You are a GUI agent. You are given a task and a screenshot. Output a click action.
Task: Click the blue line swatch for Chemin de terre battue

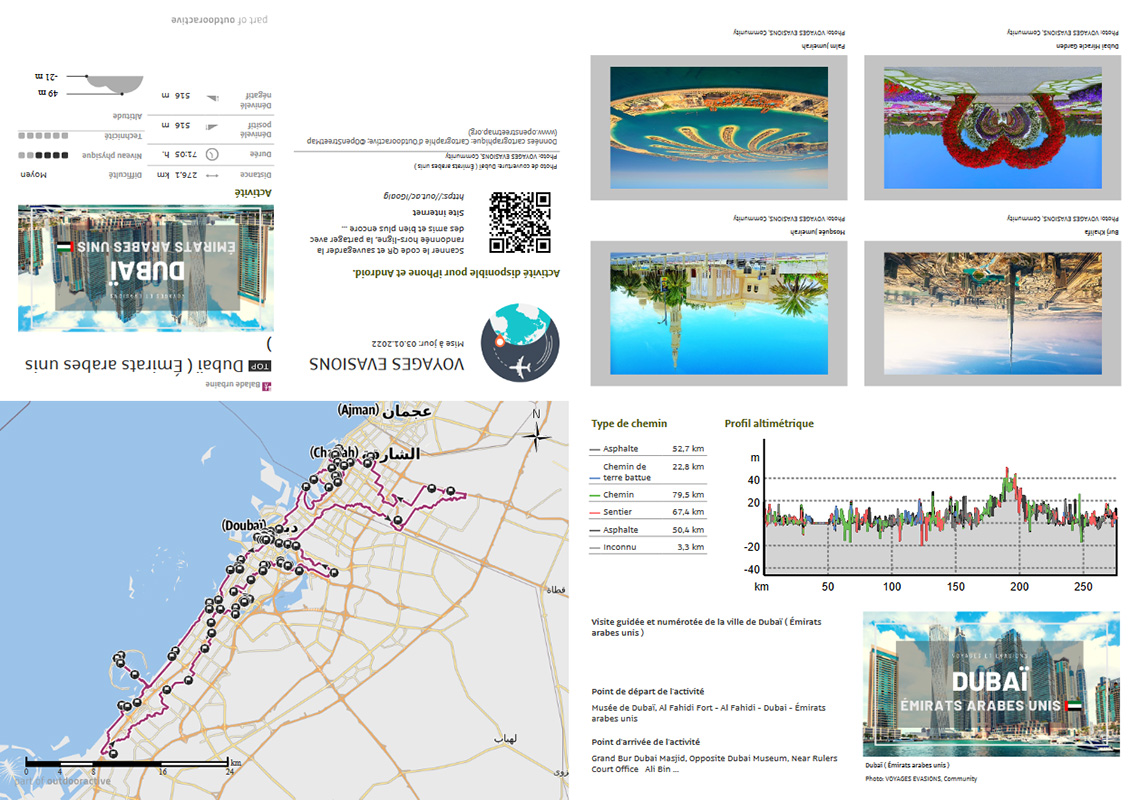595,478
